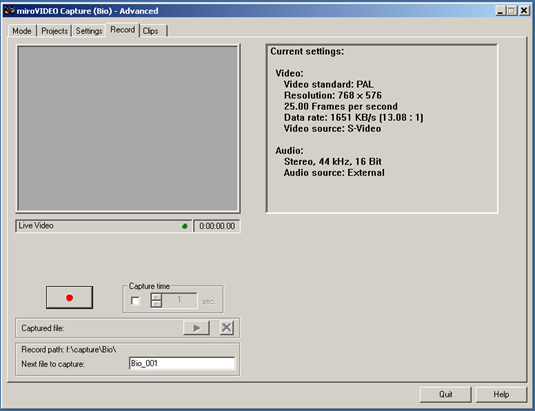Screen dimensions: 535x411
Task: Increase capture time with up stepper arrow
Action: point(156,297)
